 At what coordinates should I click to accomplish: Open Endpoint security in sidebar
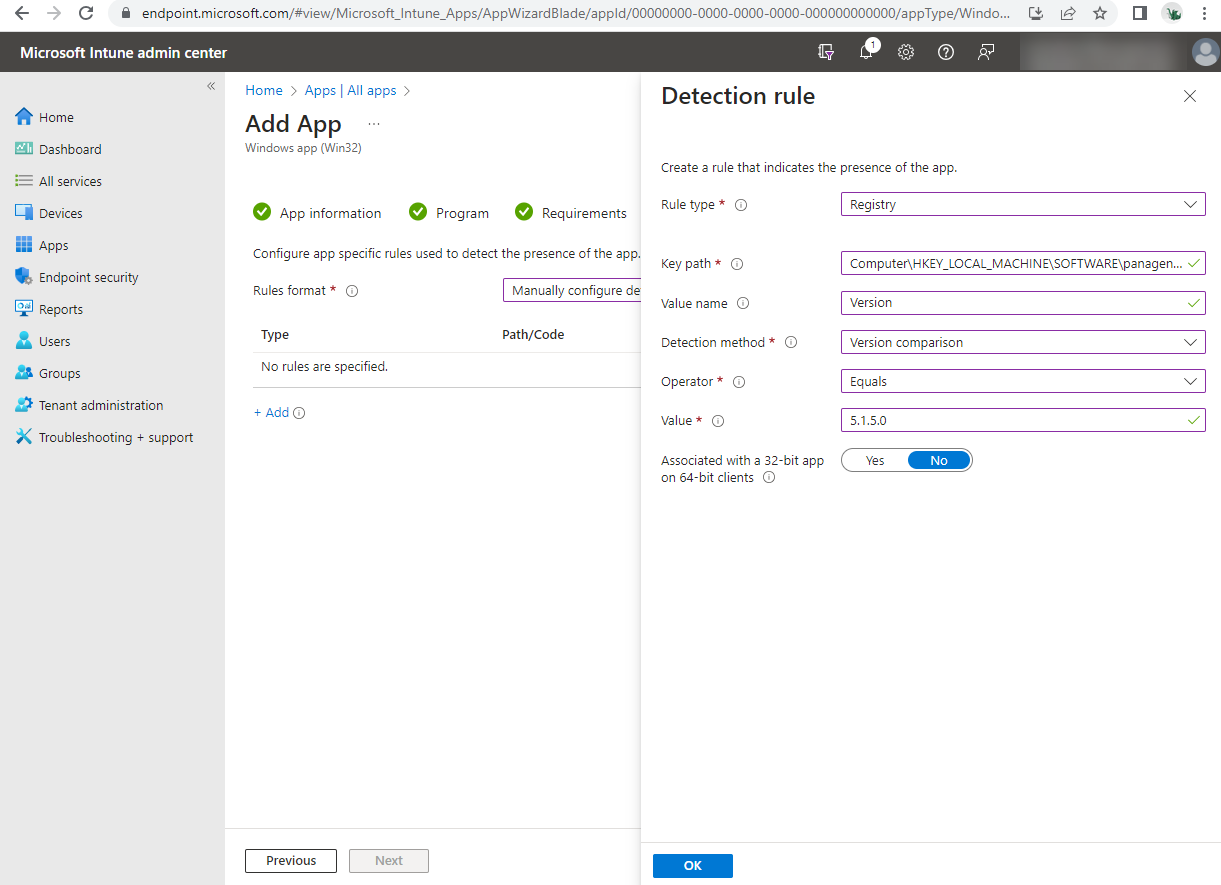pos(88,277)
